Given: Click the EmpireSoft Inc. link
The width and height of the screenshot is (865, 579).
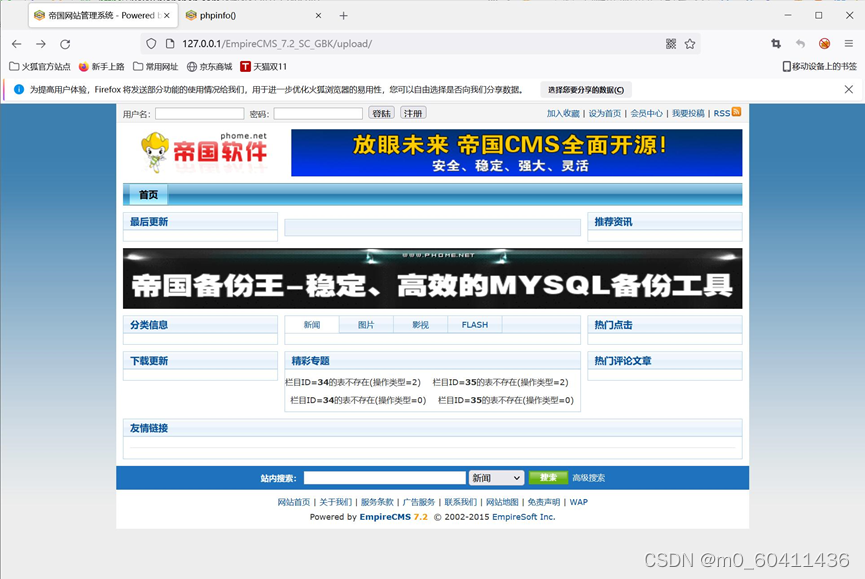Looking at the screenshot, I should click(x=524, y=517).
